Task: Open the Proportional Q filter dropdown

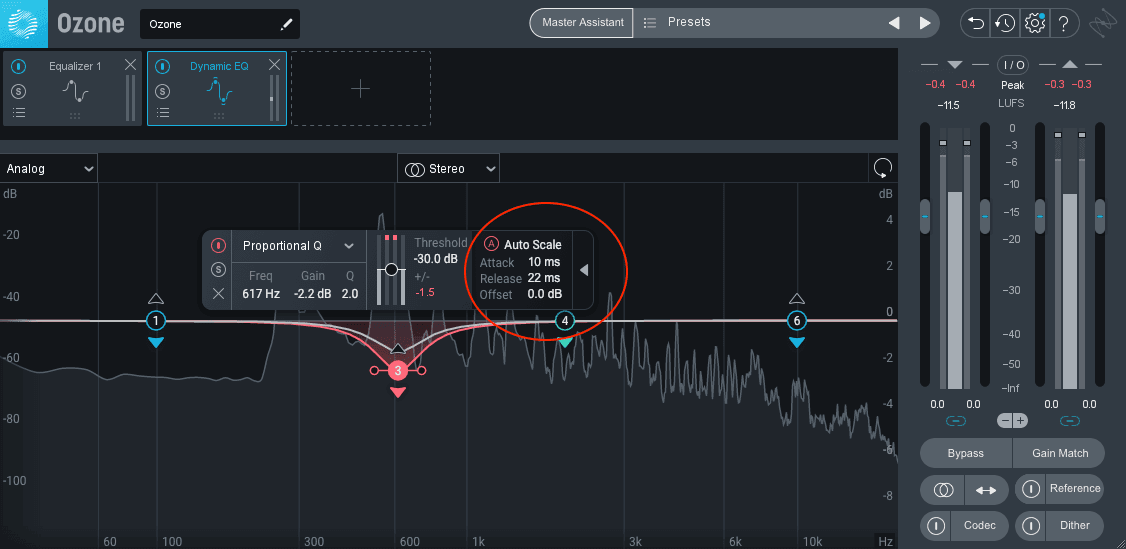Action: pyautogui.click(x=297, y=245)
